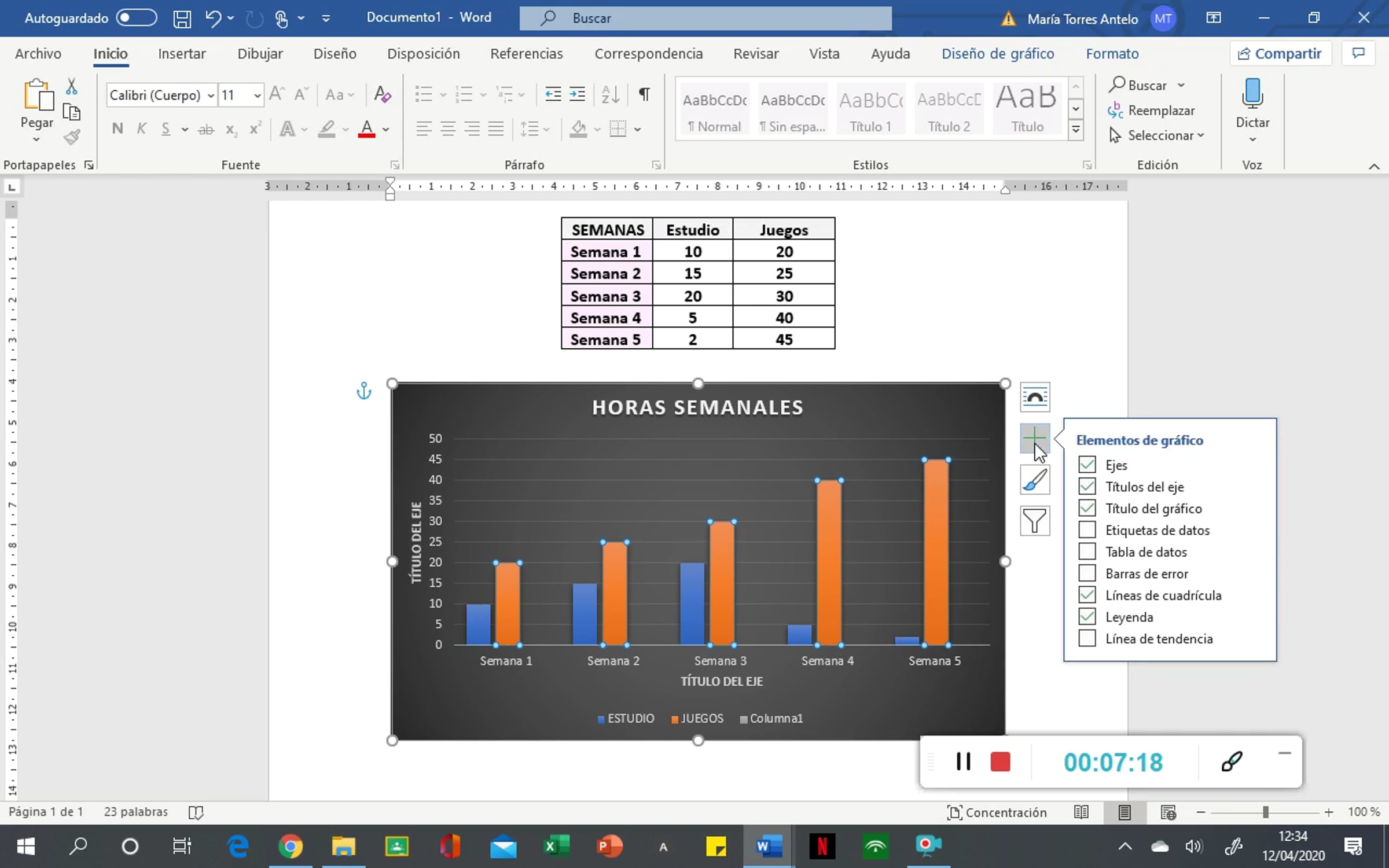This screenshot has width=1389, height=868.
Task: Click the Compartir button
Action: [1280, 54]
